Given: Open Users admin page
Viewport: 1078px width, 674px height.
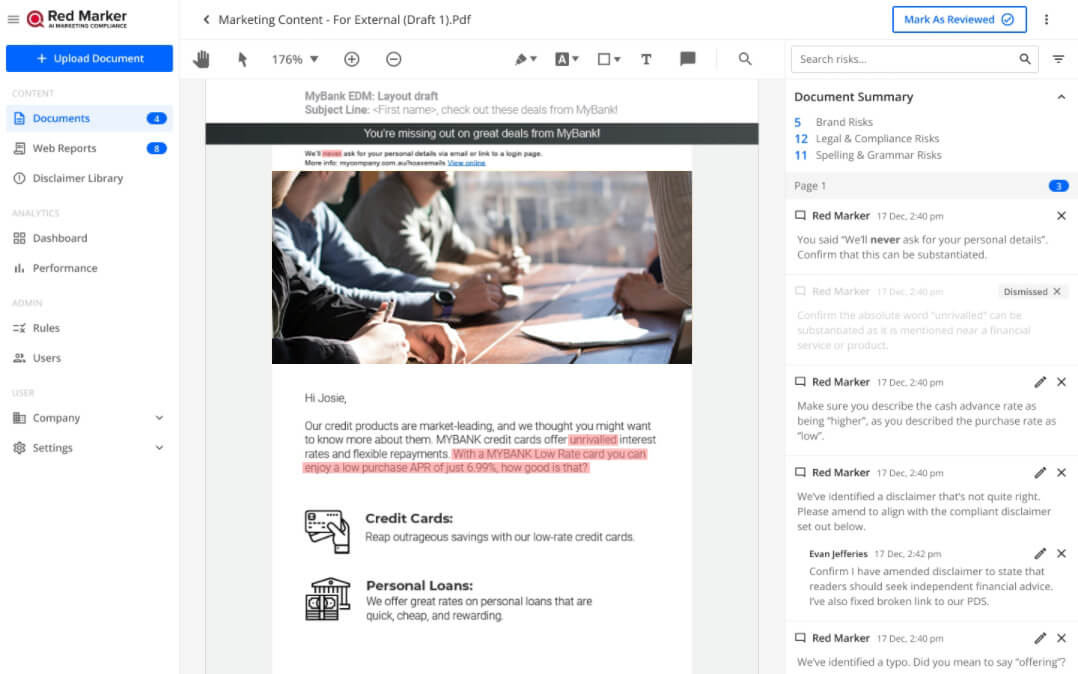Looking at the screenshot, I should click(46, 358).
